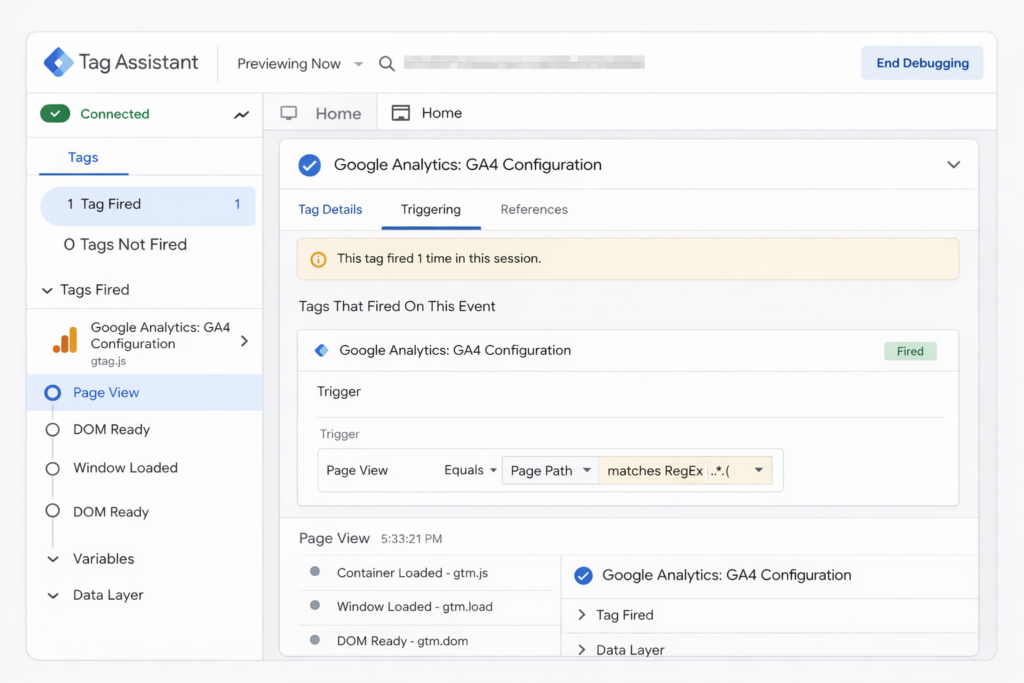The width and height of the screenshot is (1024, 683).
Task: Select the 0 Tags Not Fired filter
Action: [125, 245]
